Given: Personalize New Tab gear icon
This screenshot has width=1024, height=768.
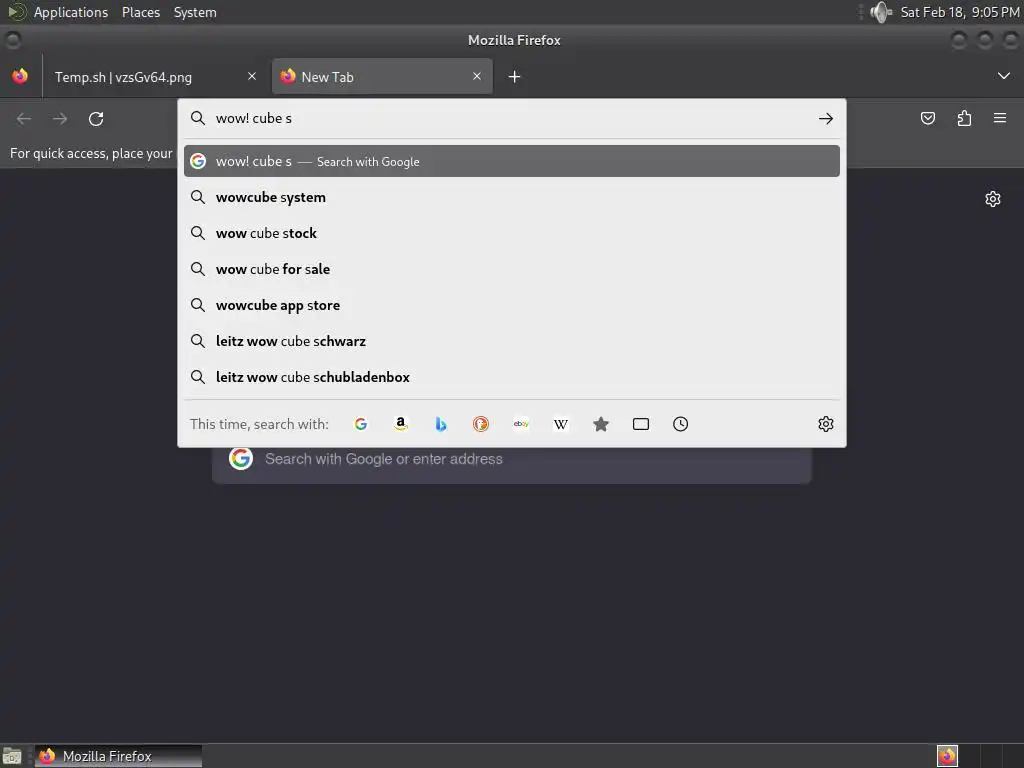Looking at the screenshot, I should [x=993, y=199].
